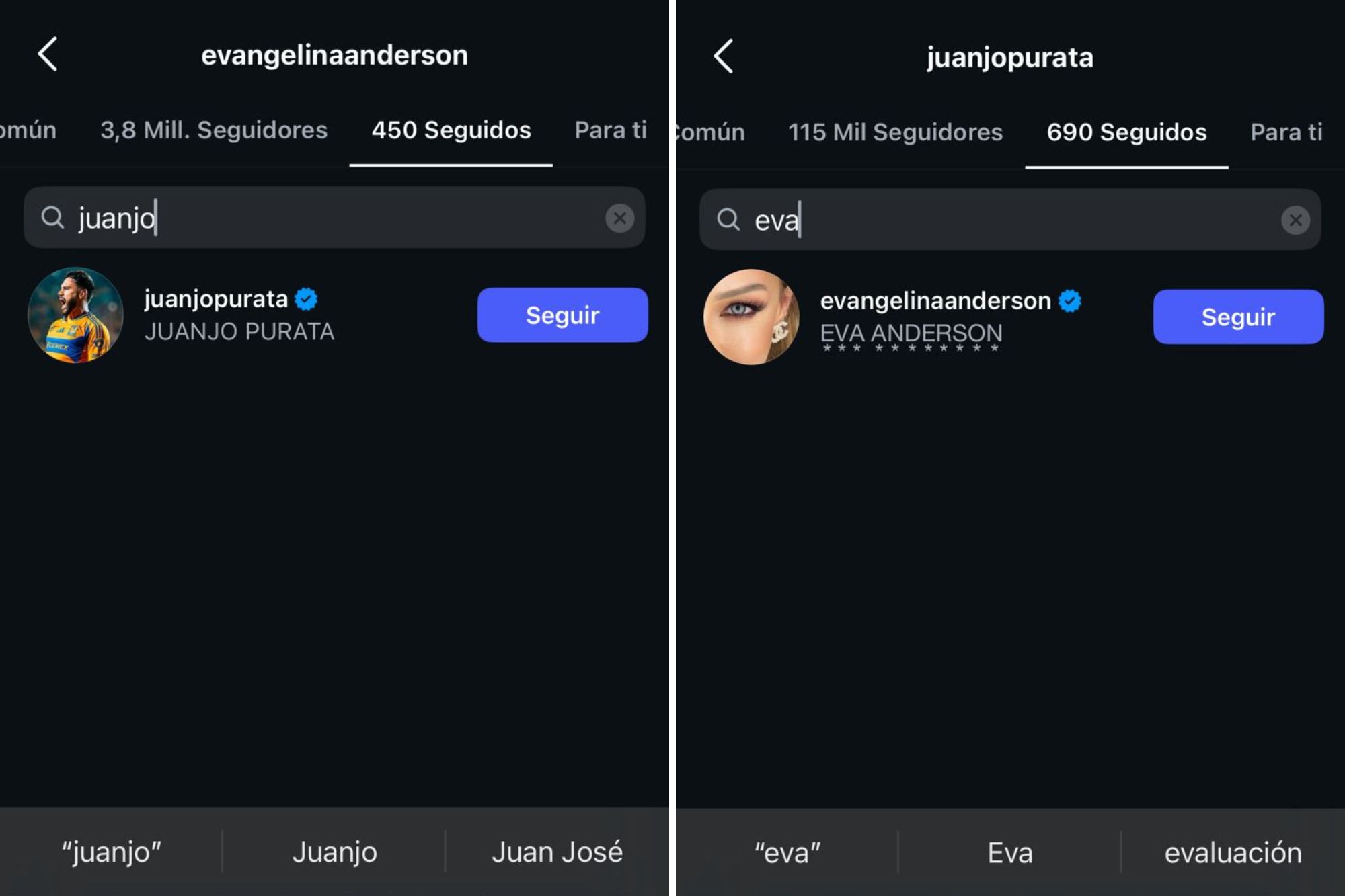Viewport: 1345px width, 896px height.
Task: Open the 115 Mil Seguidores tab
Action: click(897, 132)
